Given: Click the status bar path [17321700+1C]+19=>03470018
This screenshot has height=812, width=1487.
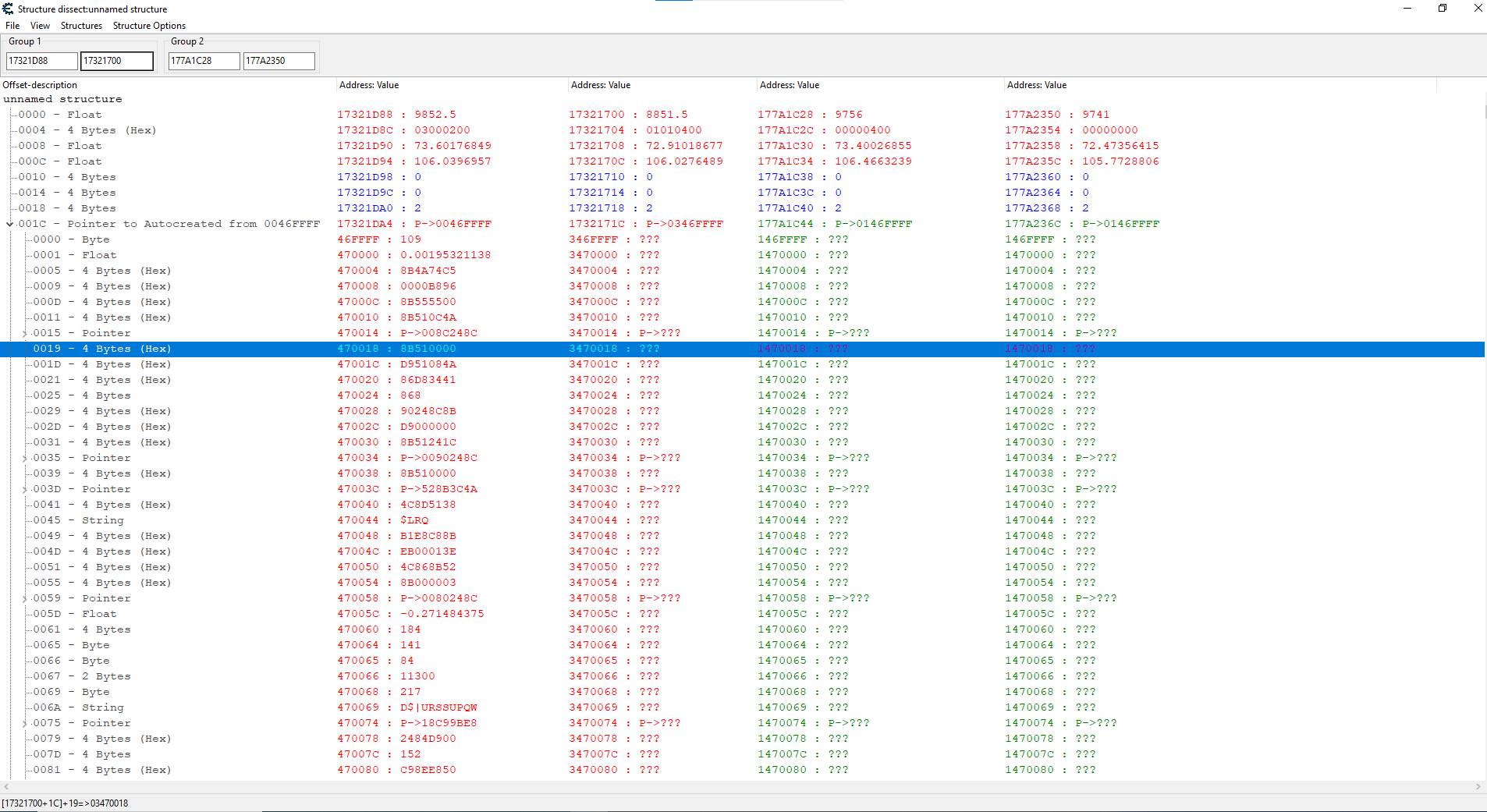Looking at the screenshot, I should 65,803.
